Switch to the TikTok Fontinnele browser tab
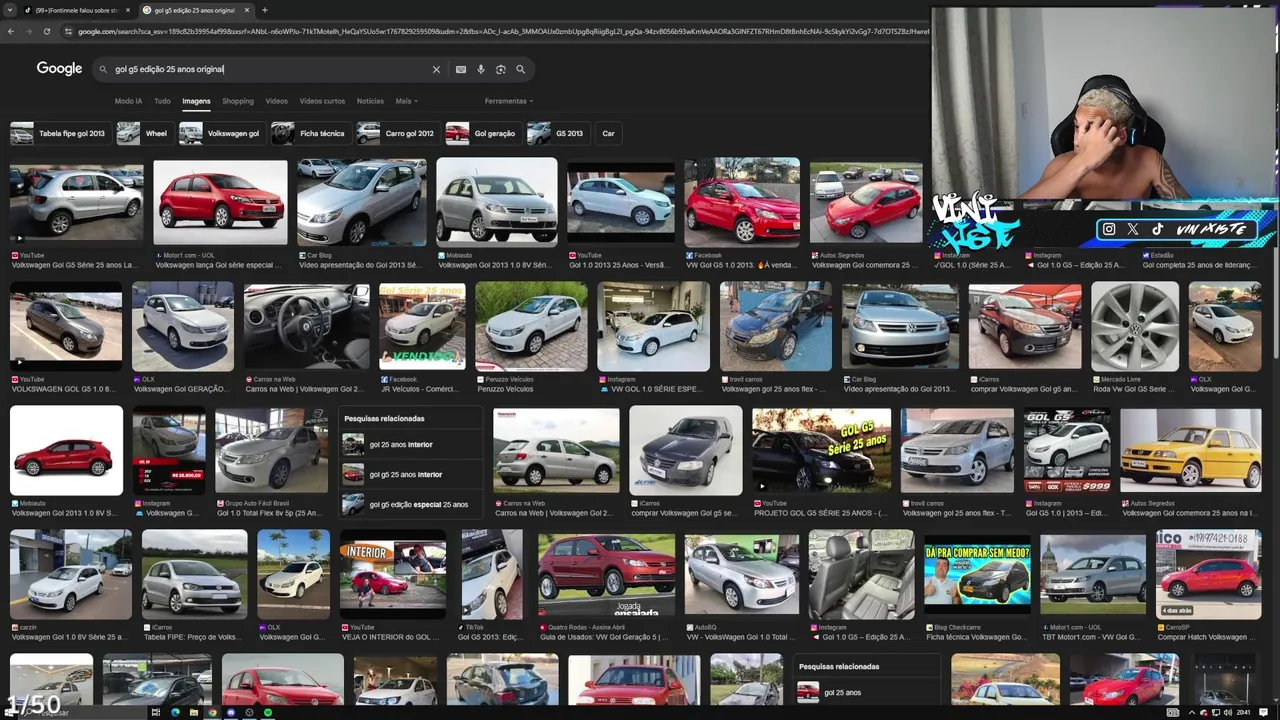 point(76,10)
